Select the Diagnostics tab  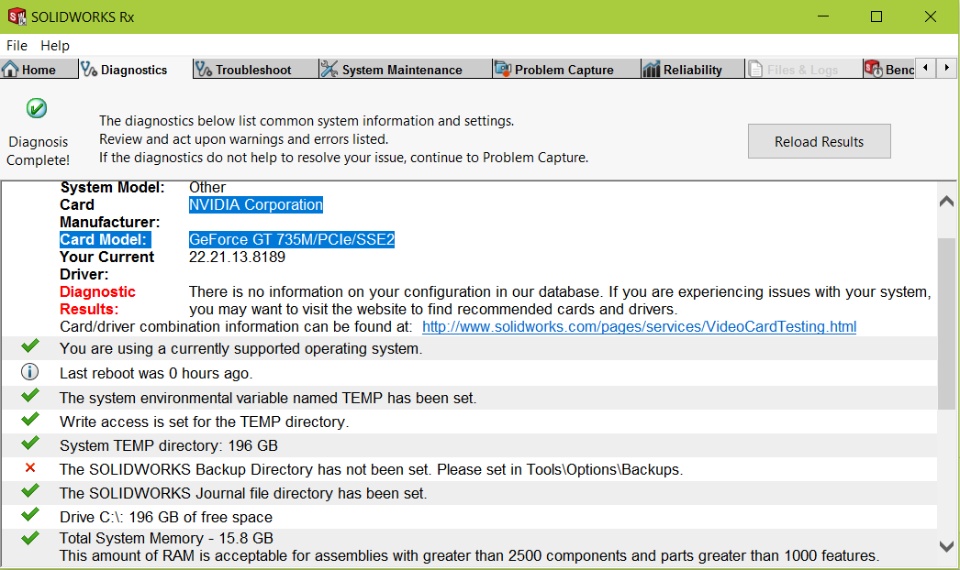point(134,69)
